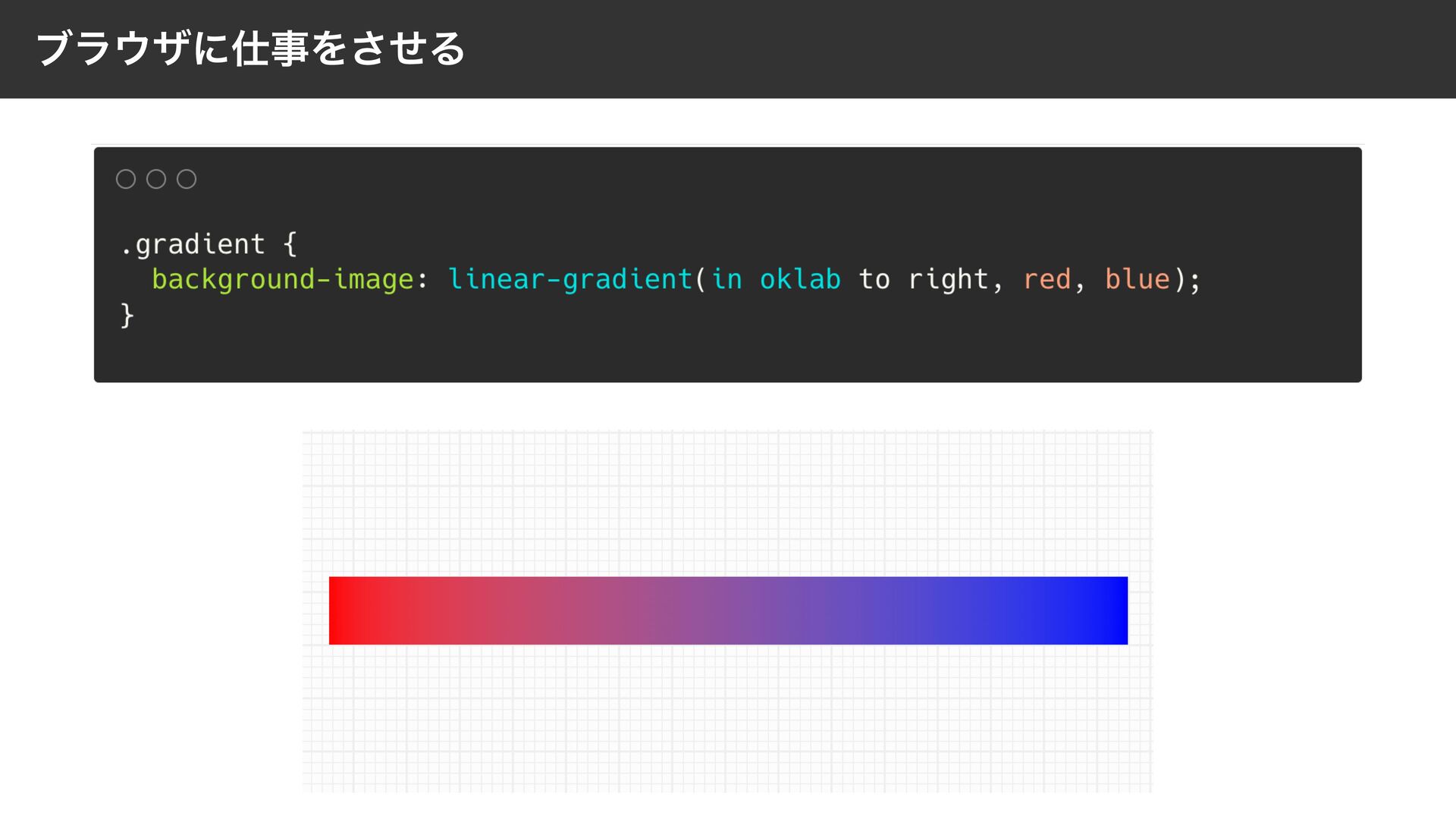Click the slide title ブラウザに仕事をさせる
The height and width of the screenshot is (819, 1456).
pos(250,49)
